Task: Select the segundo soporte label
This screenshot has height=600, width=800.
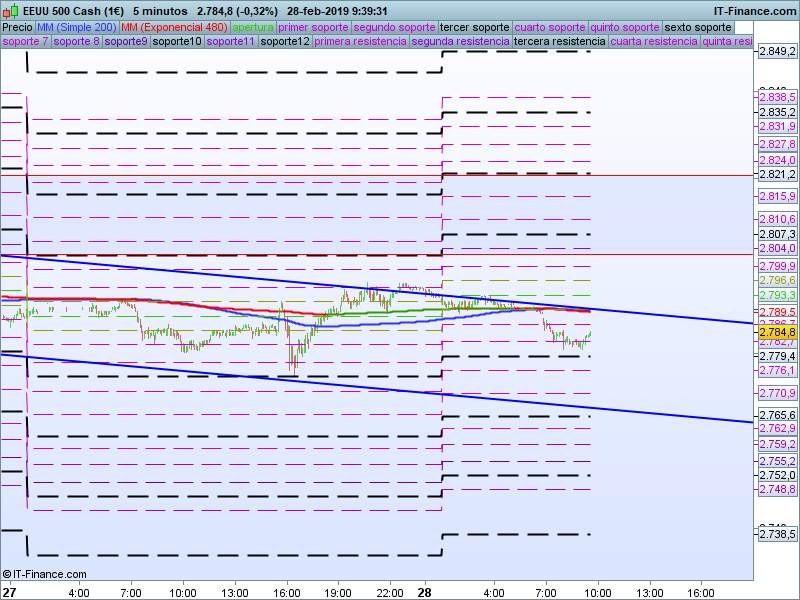Action: (394, 27)
